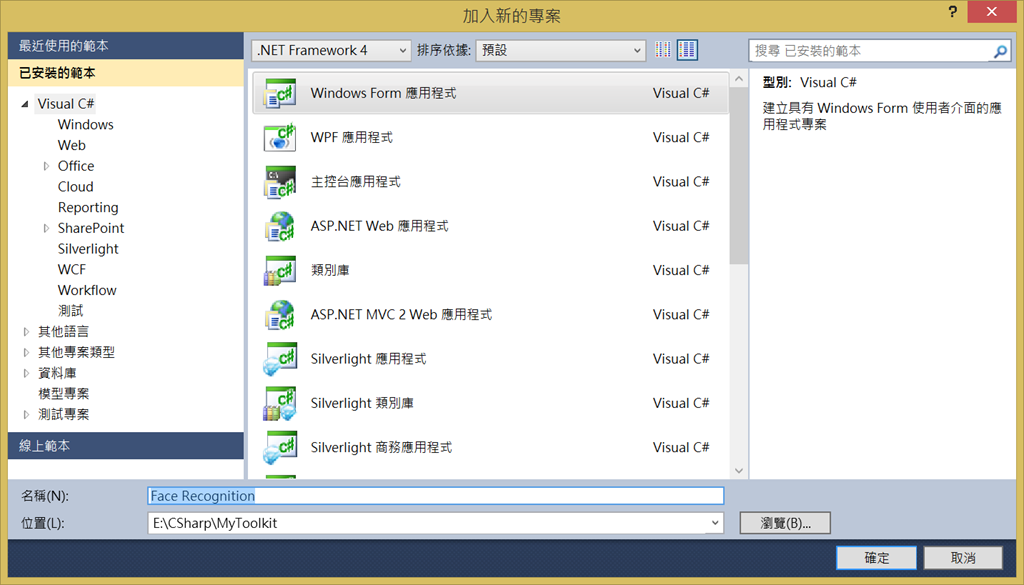Expand the 其他專案類型 node
This screenshot has width=1024, height=585.
pyautogui.click(x=26, y=353)
